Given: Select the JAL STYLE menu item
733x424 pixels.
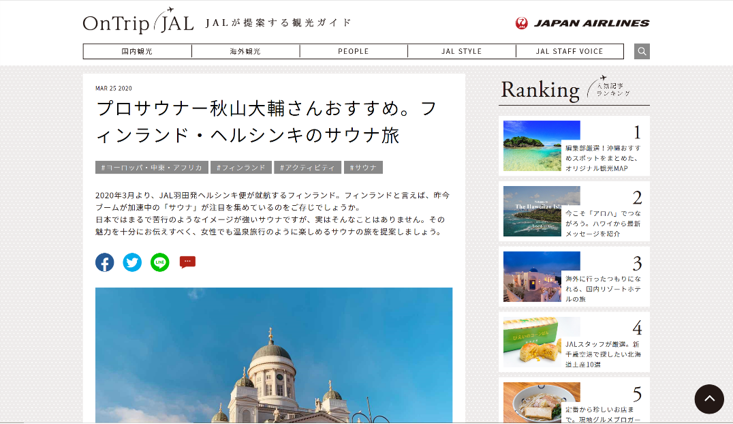Looking at the screenshot, I should click(461, 51).
